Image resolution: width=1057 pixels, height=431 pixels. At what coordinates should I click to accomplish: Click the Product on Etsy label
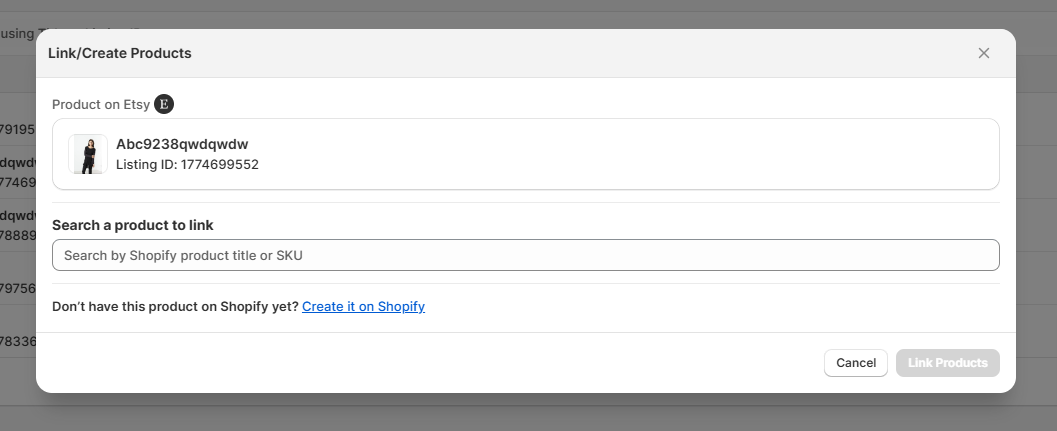[x=101, y=105]
